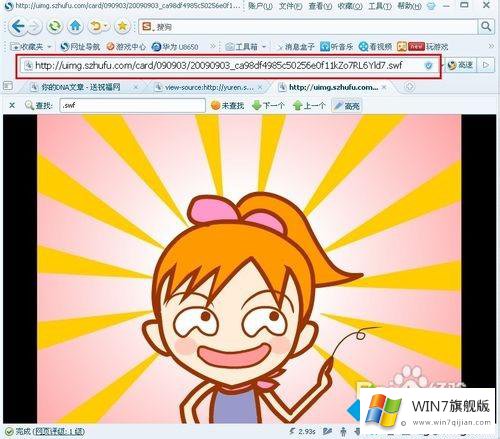Click the status bar icon right of 2.93s
Image resolution: width=500 pixels, height=439 pixels.
point(327,432)
